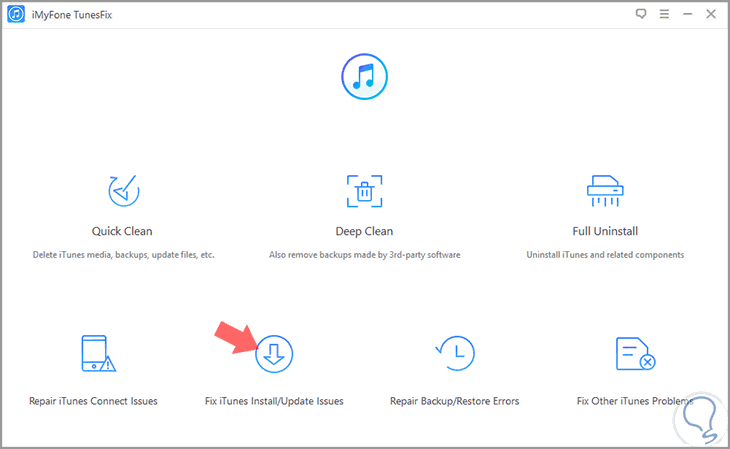Open the hamburger menu in title bar

click(x=664, y=14)
